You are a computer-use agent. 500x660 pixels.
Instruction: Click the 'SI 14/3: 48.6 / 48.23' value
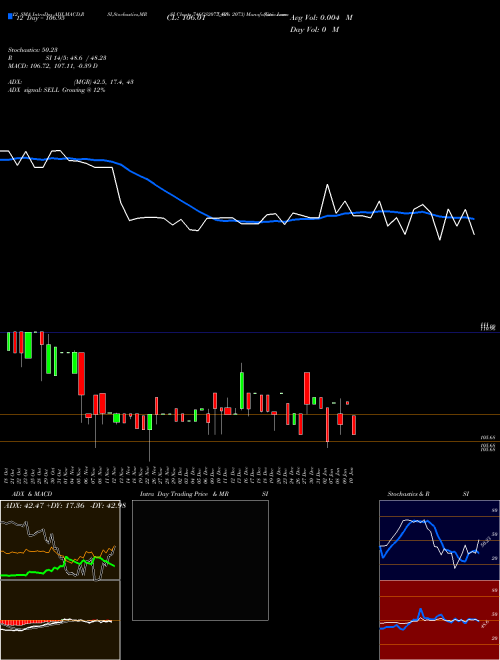click(x=76, y=58)
